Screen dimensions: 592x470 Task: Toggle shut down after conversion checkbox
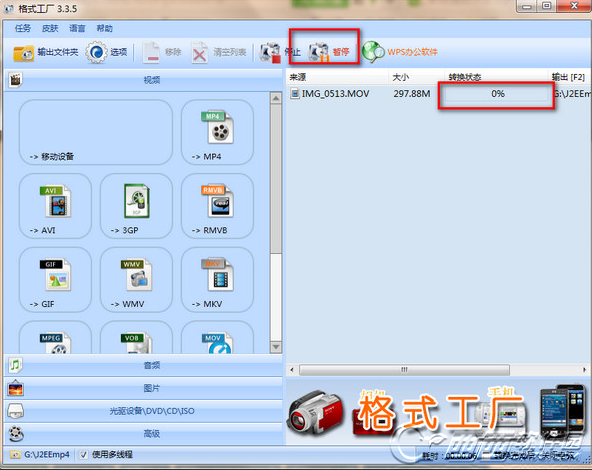(x=487, y=456)
